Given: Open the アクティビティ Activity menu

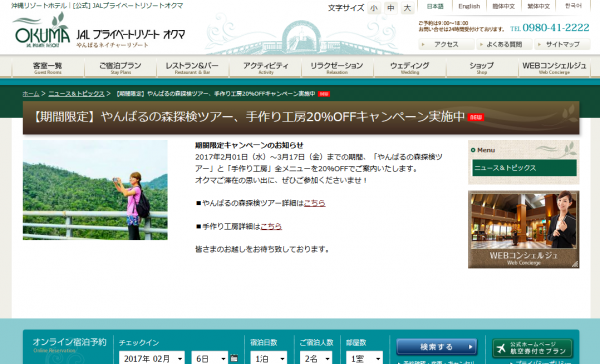Looking at the screenshot, I should pos(266,67).
